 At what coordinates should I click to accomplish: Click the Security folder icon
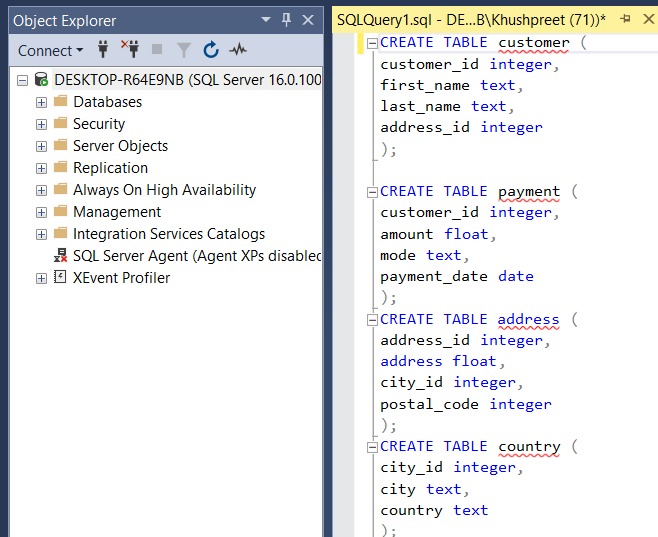60,123
